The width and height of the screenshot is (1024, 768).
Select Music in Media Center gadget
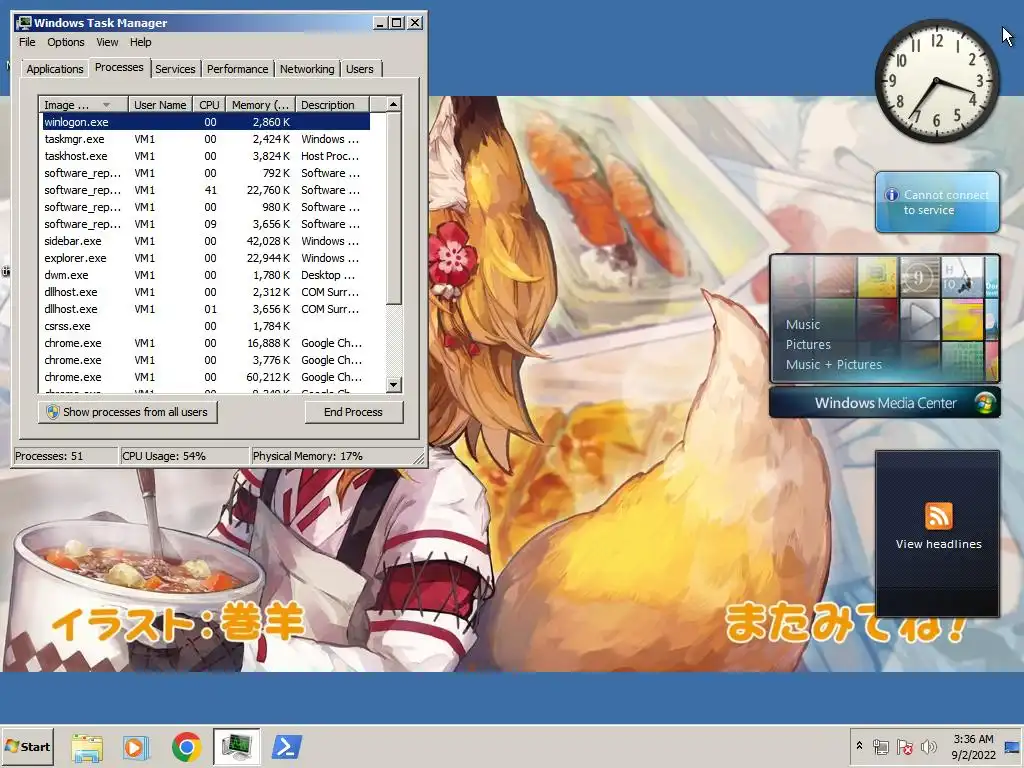coord(803,325)
